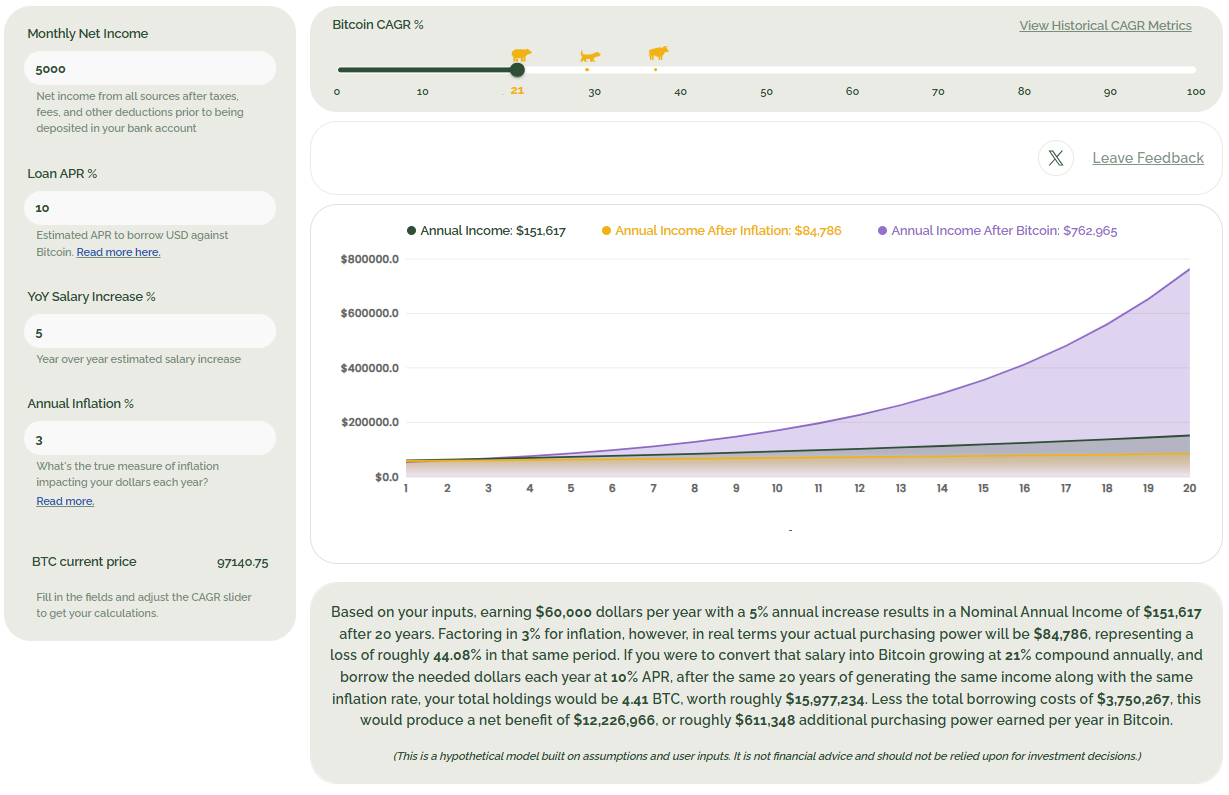The image size is (1229, 795).
Task: Toggle the Annual Income After Inflation legend series
Action: click(x=721, y=231)
